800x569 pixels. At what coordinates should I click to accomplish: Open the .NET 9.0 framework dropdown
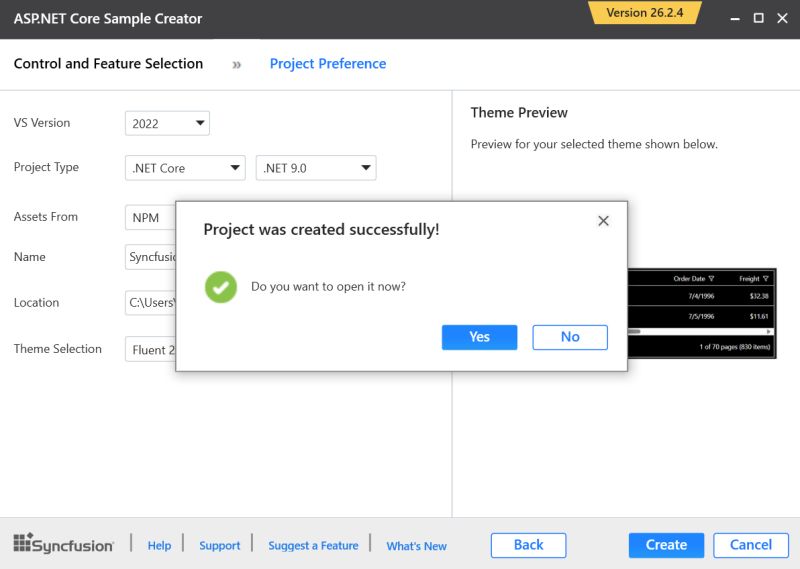pos(316,168)
